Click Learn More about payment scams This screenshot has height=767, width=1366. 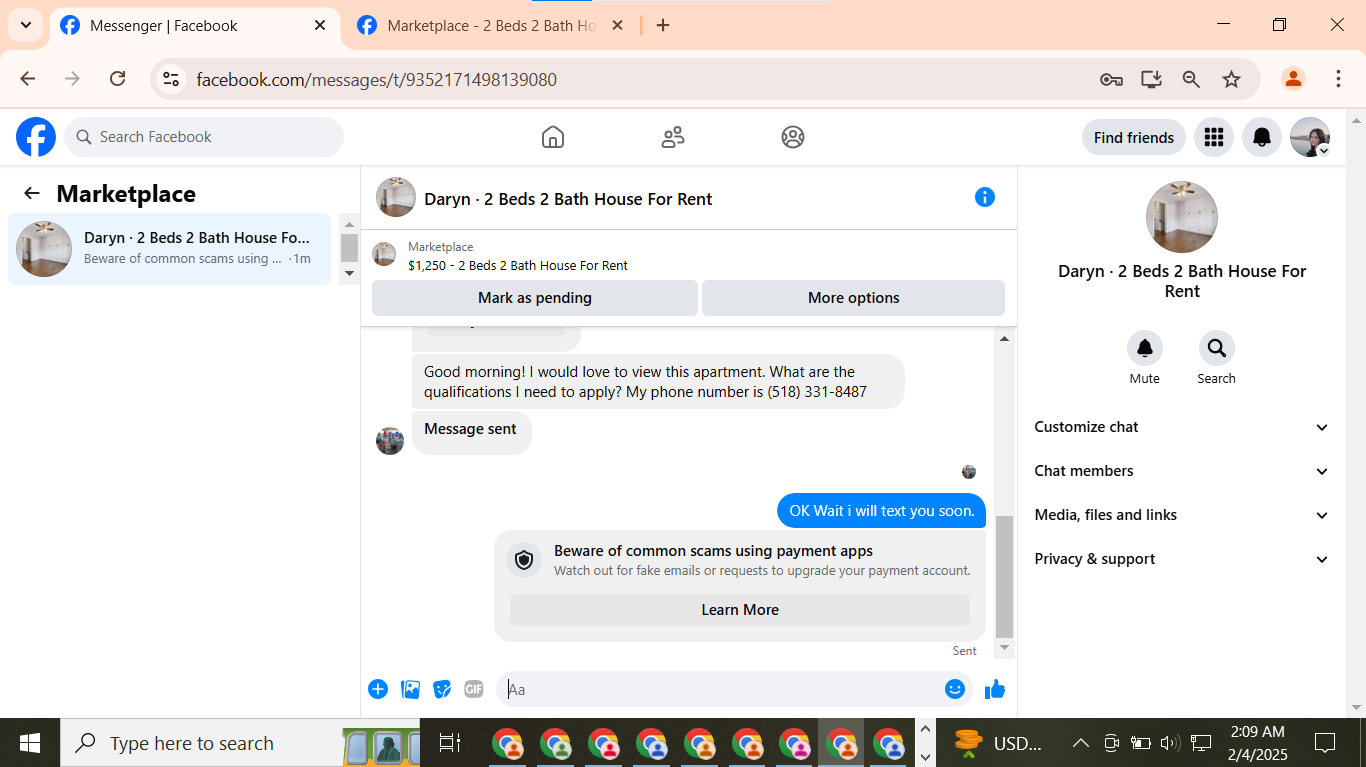pyautogui.click(x=740, y=610)
